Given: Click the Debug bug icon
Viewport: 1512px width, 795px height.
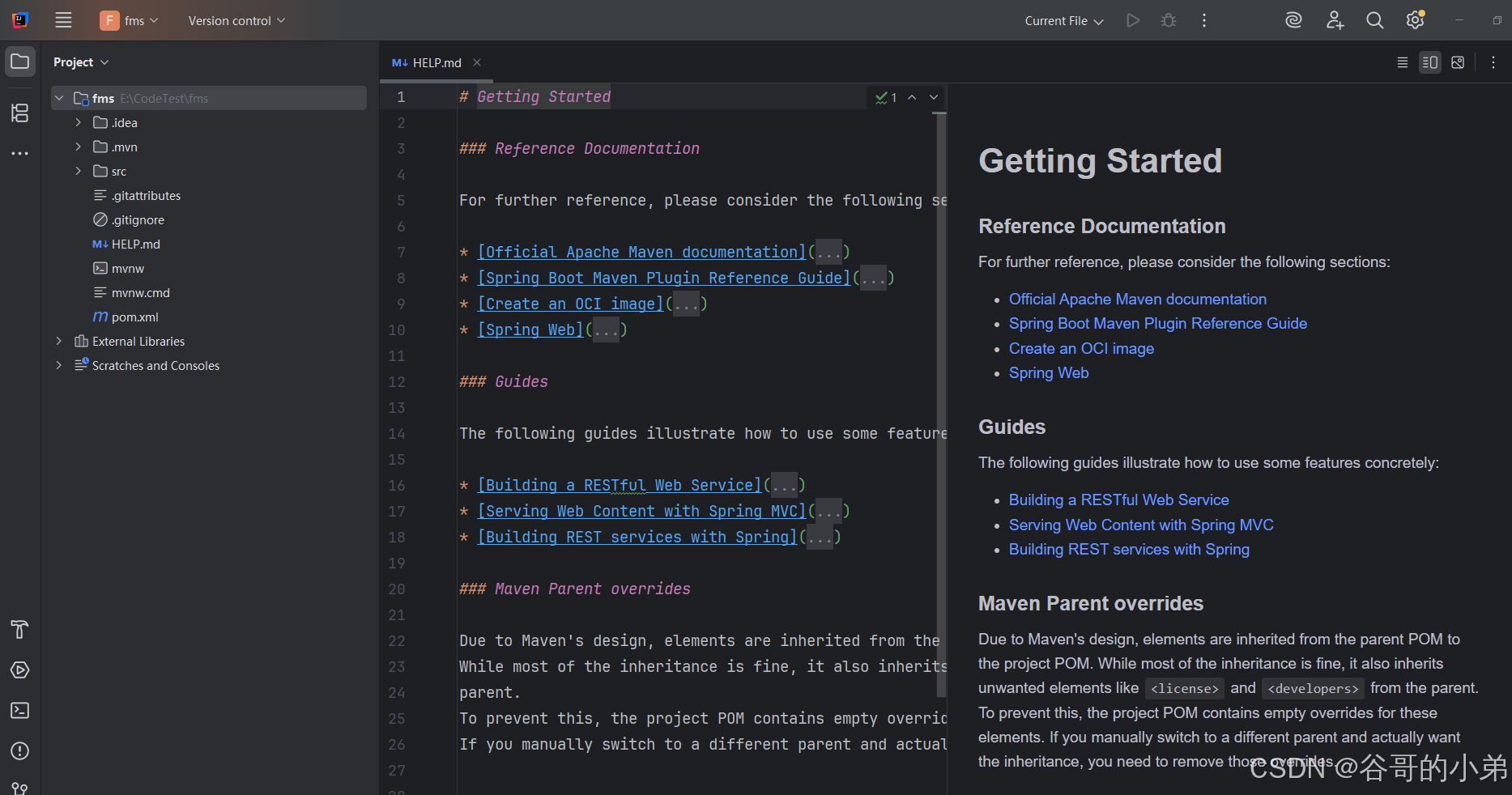Looking at the screenshot, I should 1169,20.
